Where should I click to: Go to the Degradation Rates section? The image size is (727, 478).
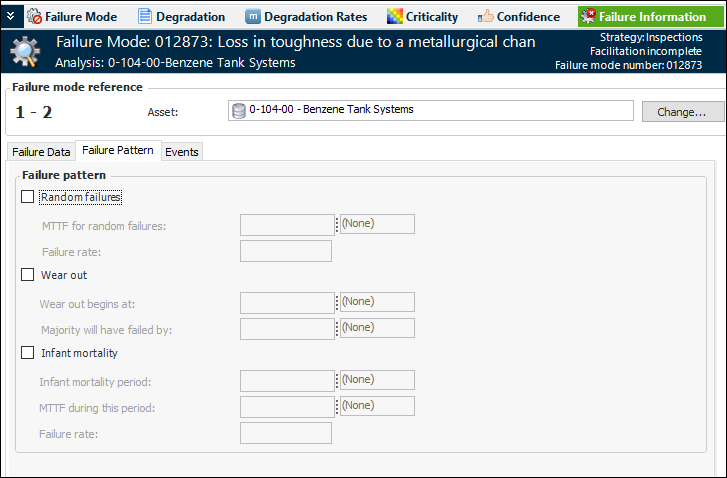tap(306, 17)
